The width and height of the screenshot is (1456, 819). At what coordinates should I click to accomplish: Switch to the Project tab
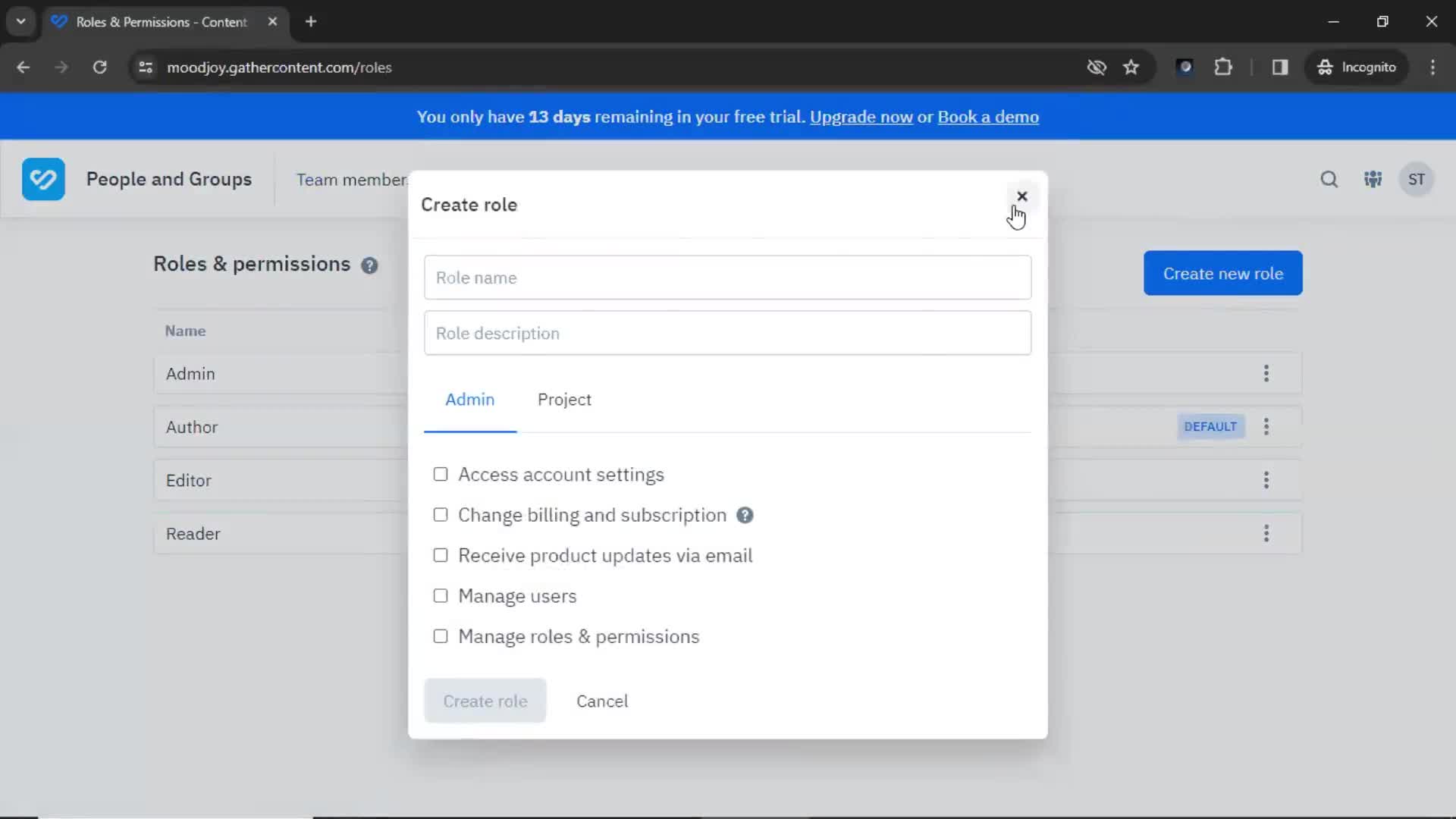tap(564, 399)
